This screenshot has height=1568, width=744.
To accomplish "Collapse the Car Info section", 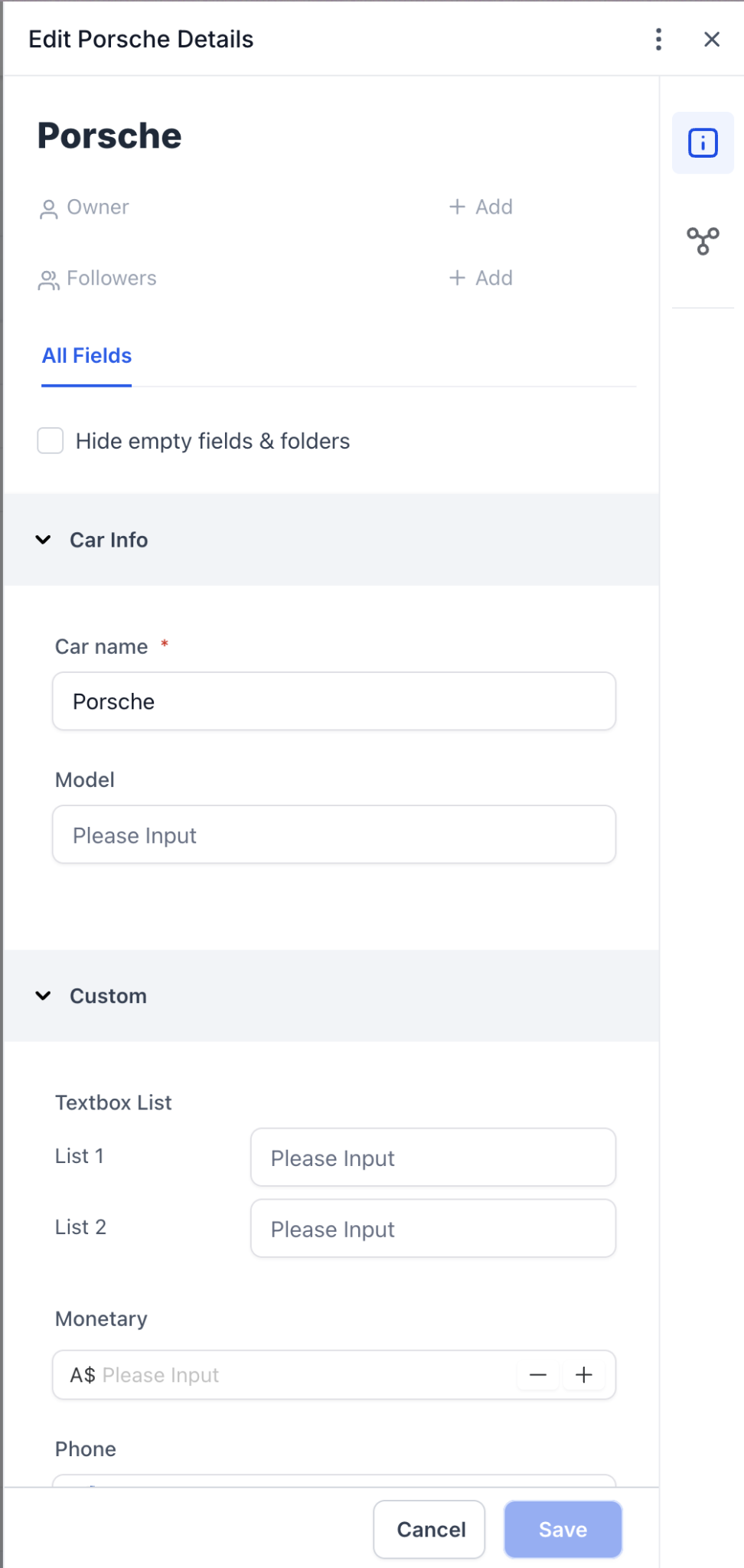I will [x=44, y=540].
